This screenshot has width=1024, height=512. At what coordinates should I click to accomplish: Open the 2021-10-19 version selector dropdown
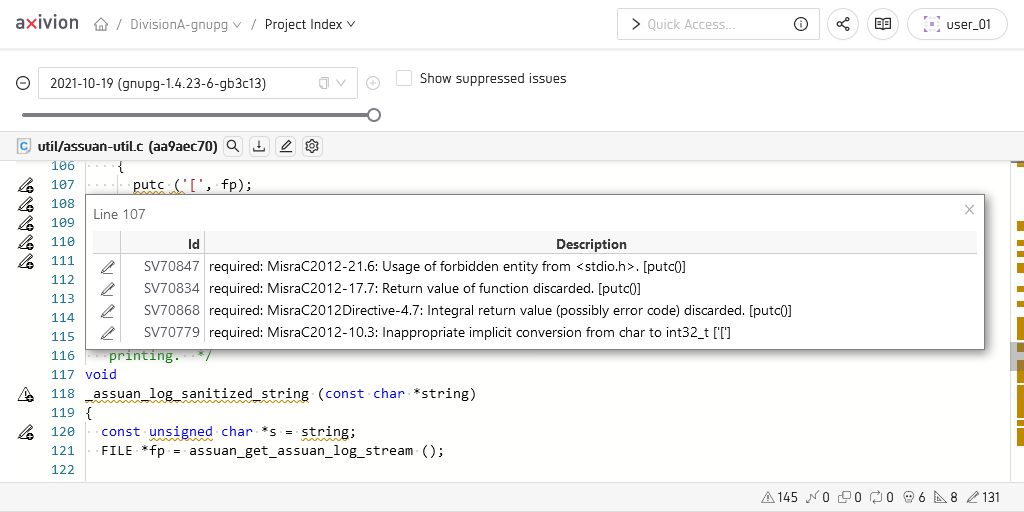pyautogui.click(x=198, y=83)
